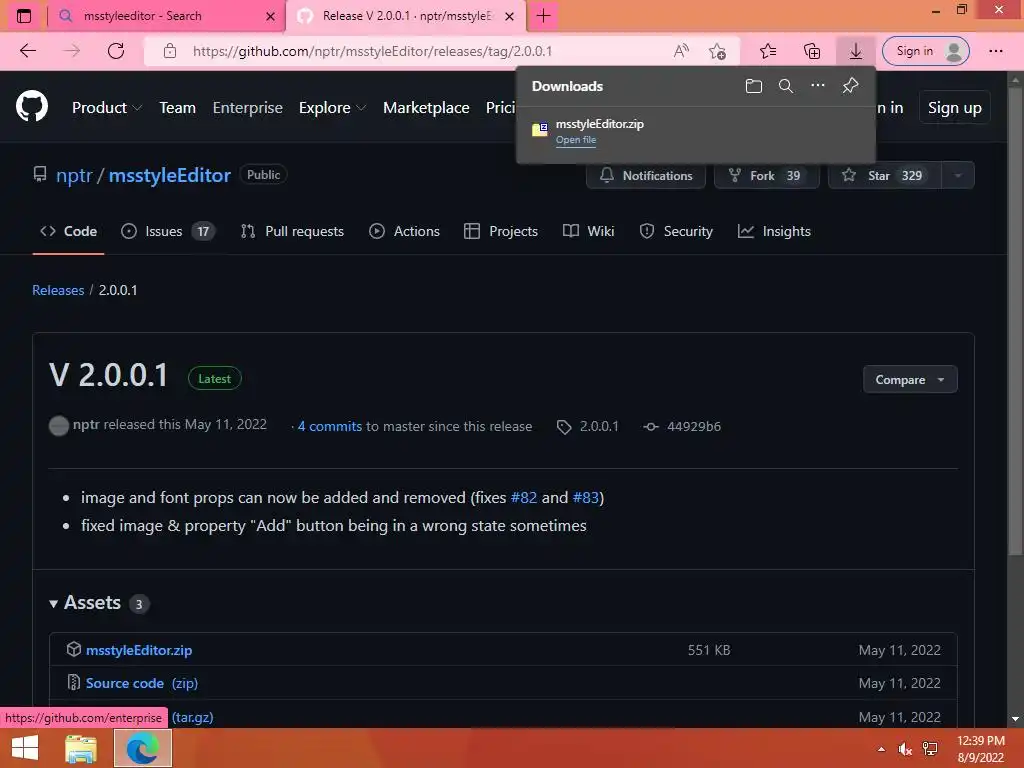Open the Insights tab

[x=774, y=231]
